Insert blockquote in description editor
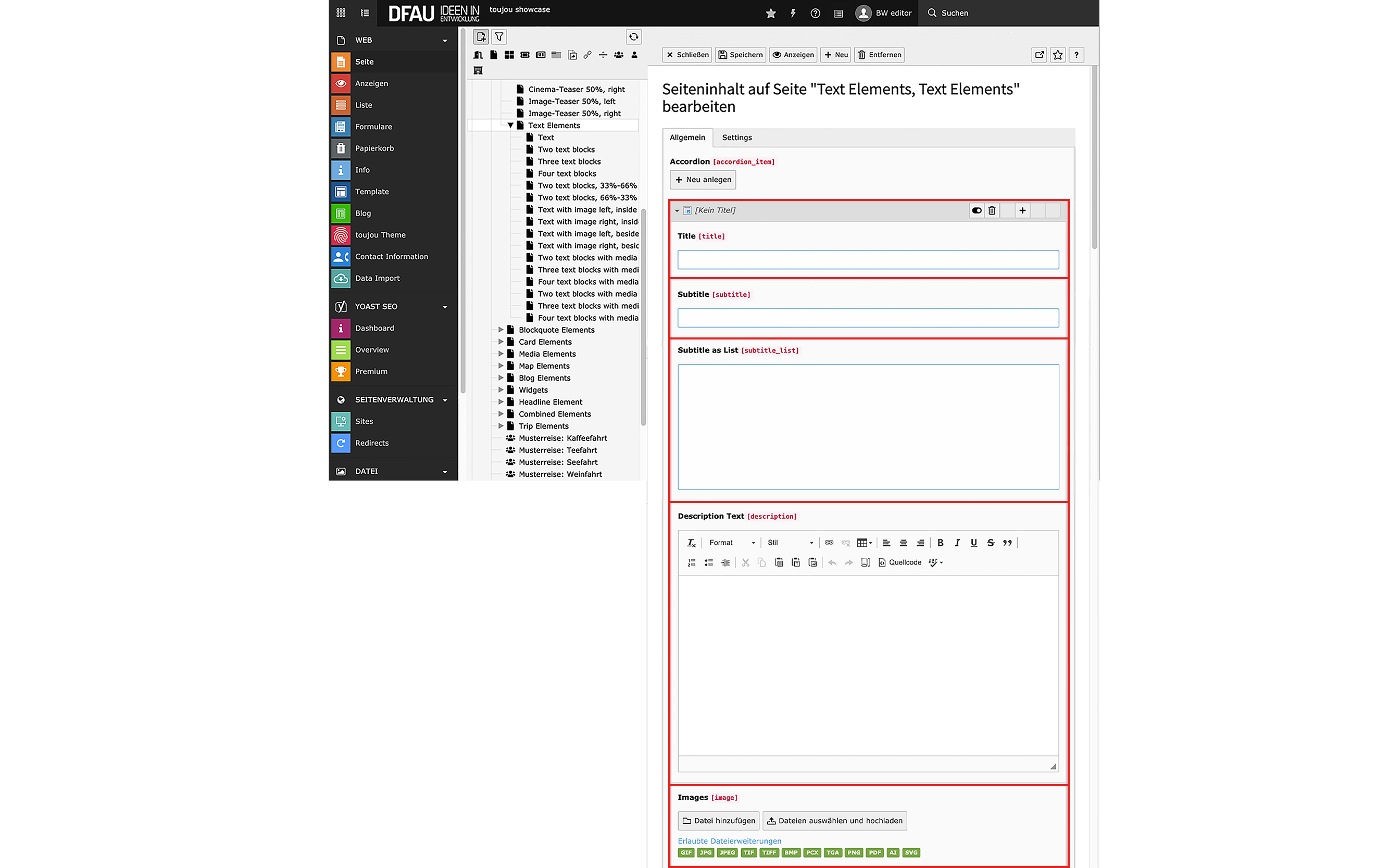The width and height of the screenshot is (1389, 868). [x=1007, y=543]
